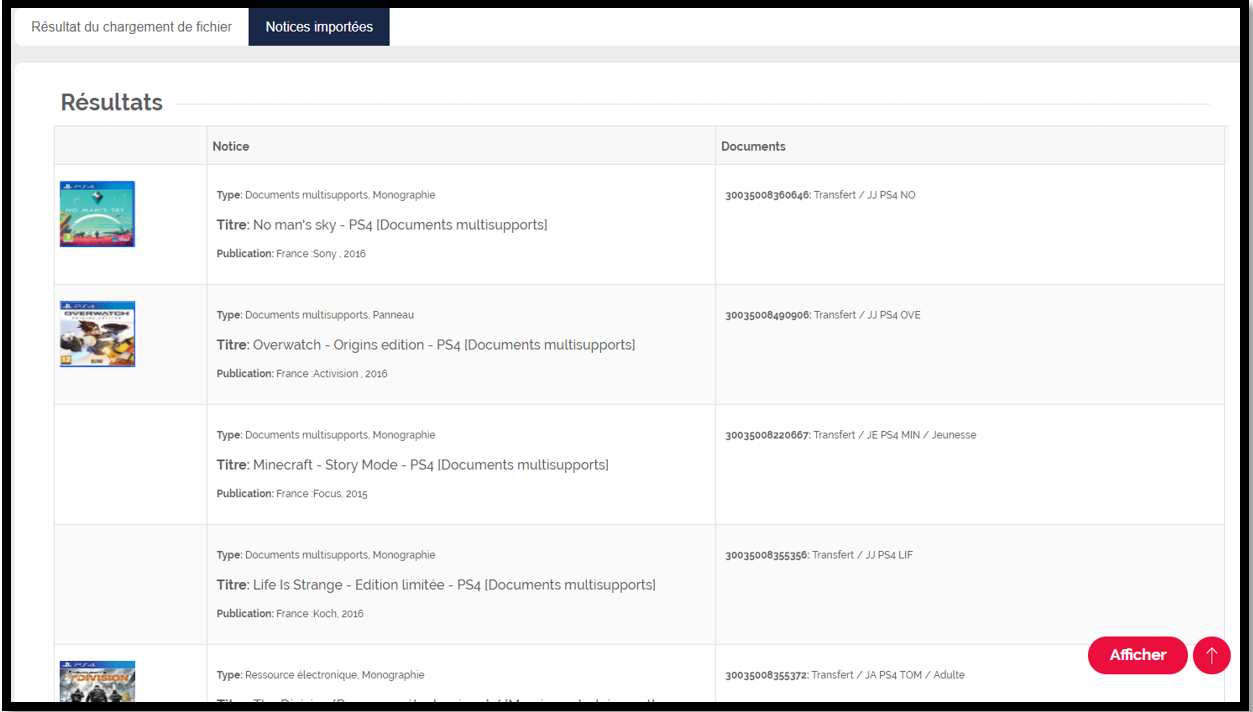
Task: Select document barcode 30035008360646
Action: pos(767,195)
